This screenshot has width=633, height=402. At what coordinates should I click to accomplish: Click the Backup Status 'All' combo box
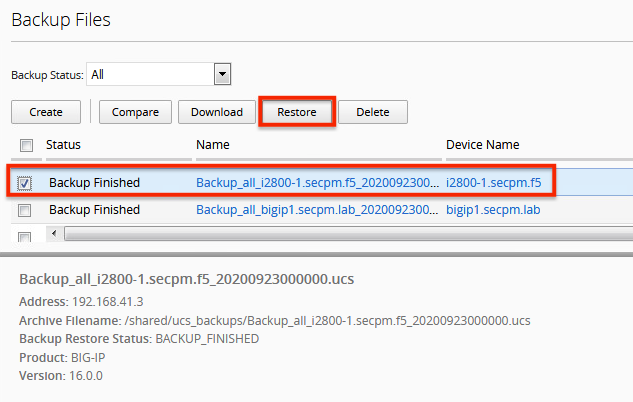coord(152,75)
